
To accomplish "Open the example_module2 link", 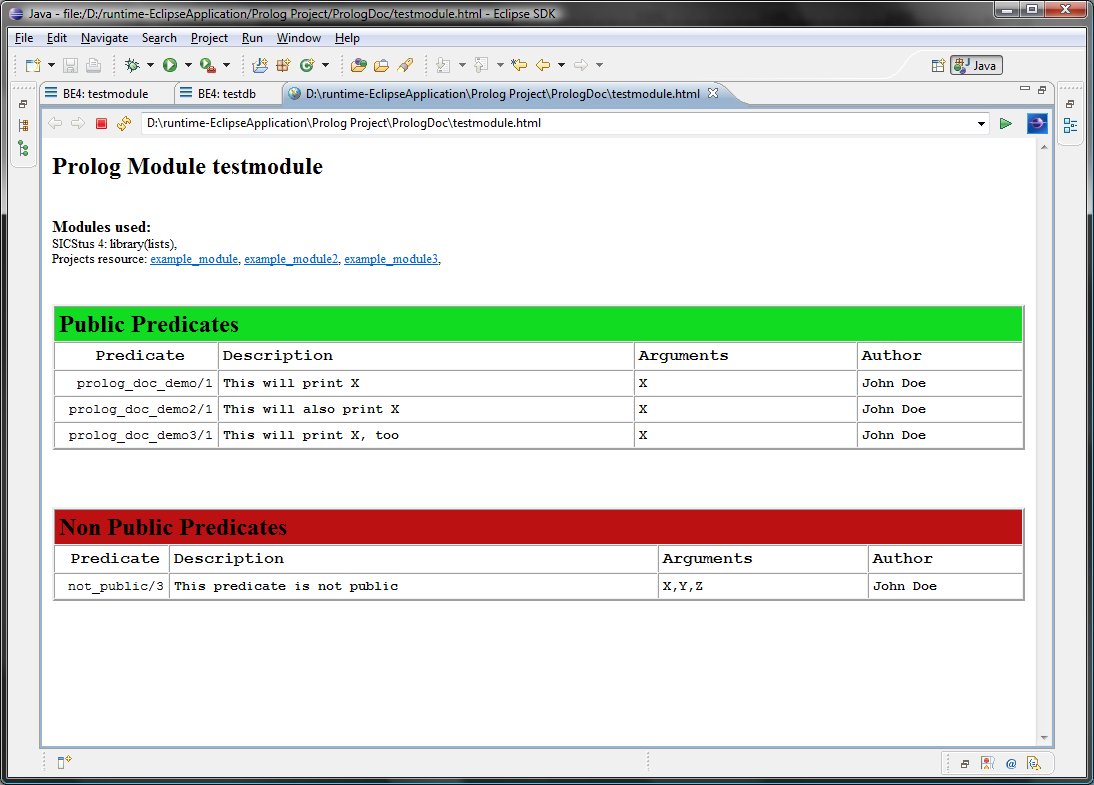I will point(291,259).
